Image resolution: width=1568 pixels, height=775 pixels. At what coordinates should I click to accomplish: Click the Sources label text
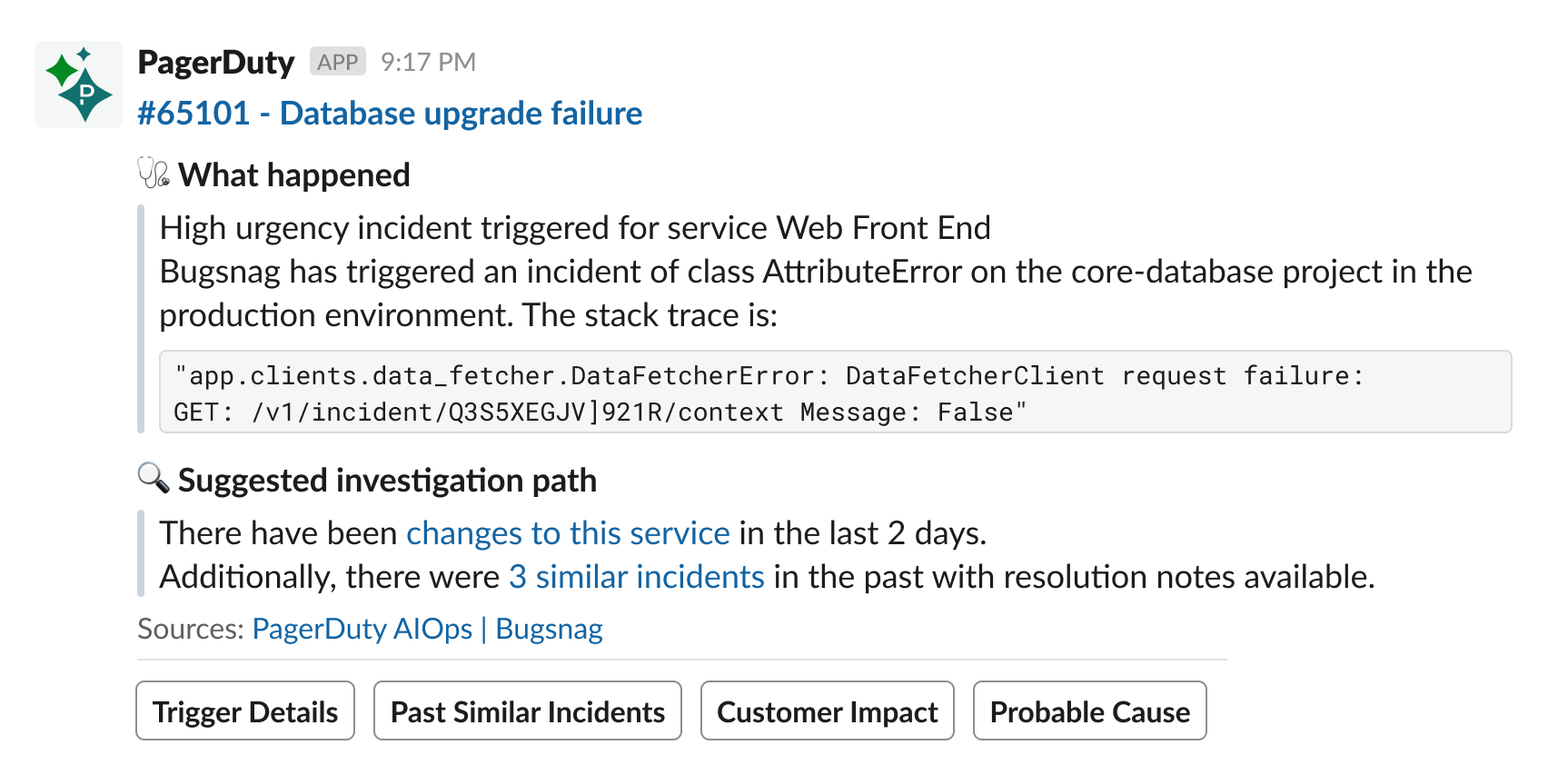[190, 629]
